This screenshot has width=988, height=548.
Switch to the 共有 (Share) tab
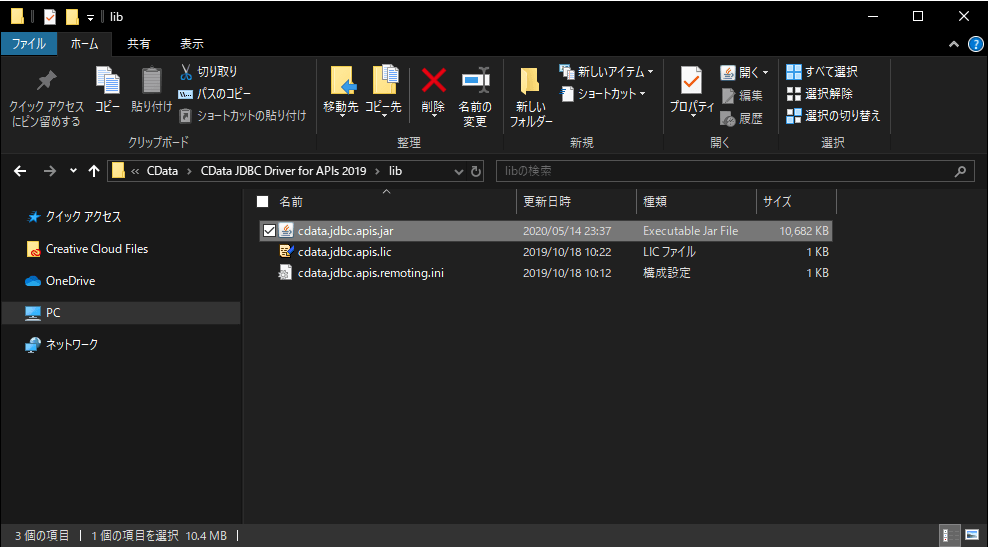click(x=139, y=44)
